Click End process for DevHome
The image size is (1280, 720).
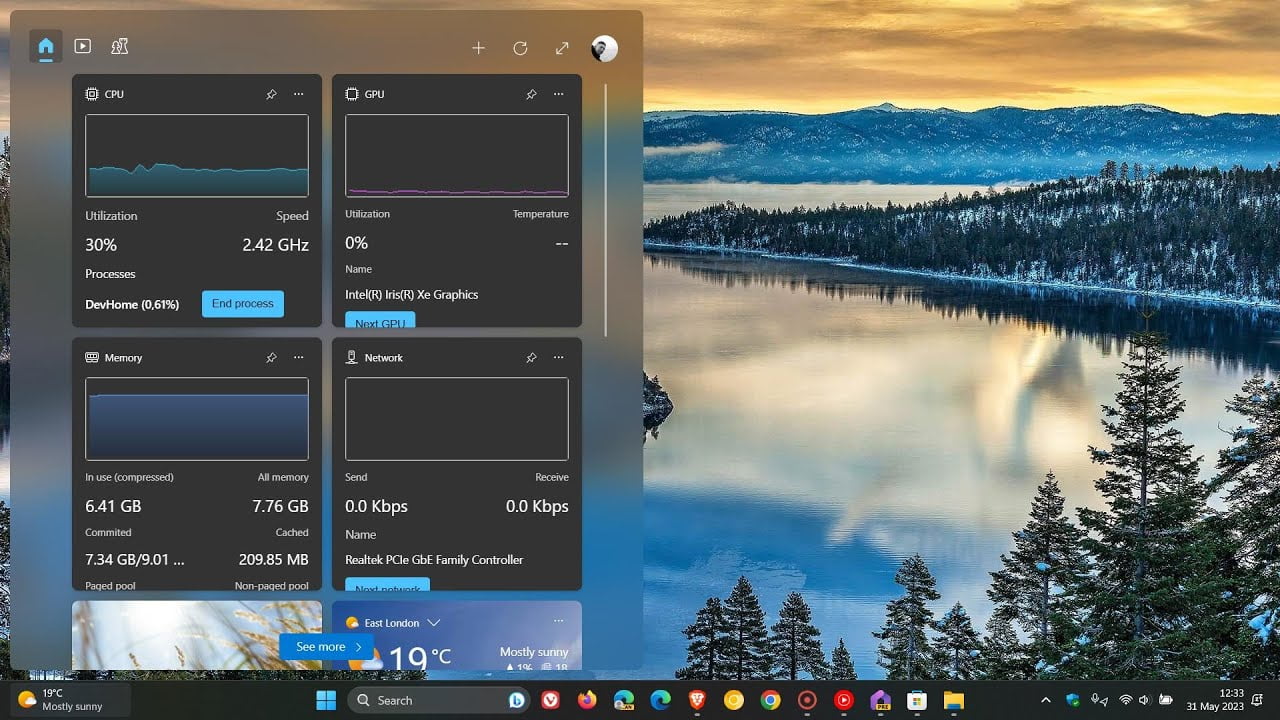(242, 304)
